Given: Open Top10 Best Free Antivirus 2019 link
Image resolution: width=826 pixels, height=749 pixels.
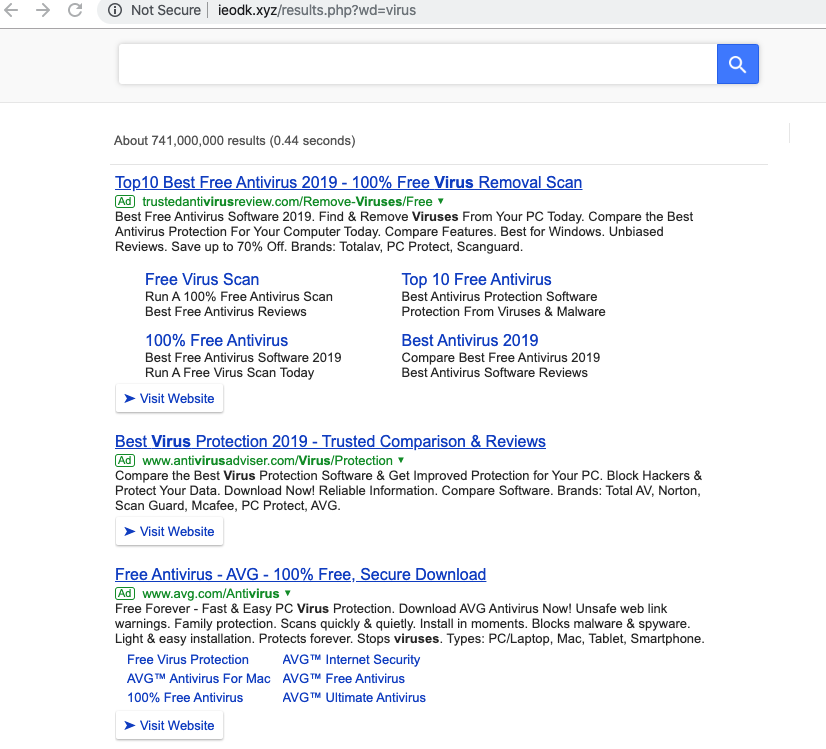Looking at the screenshot, I should (x=348, y=182).
